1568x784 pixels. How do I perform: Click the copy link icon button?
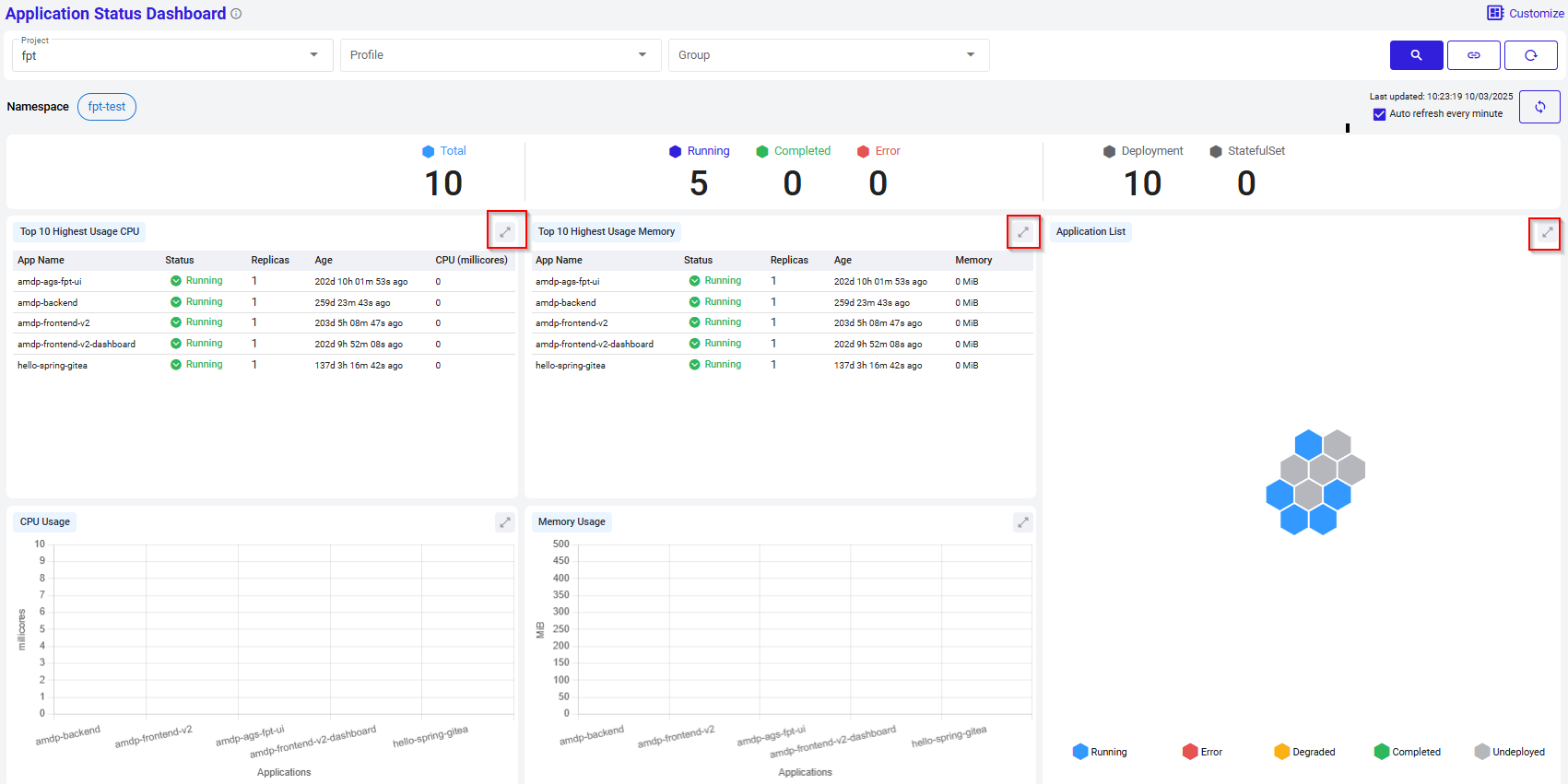(x=1473, y=55)
